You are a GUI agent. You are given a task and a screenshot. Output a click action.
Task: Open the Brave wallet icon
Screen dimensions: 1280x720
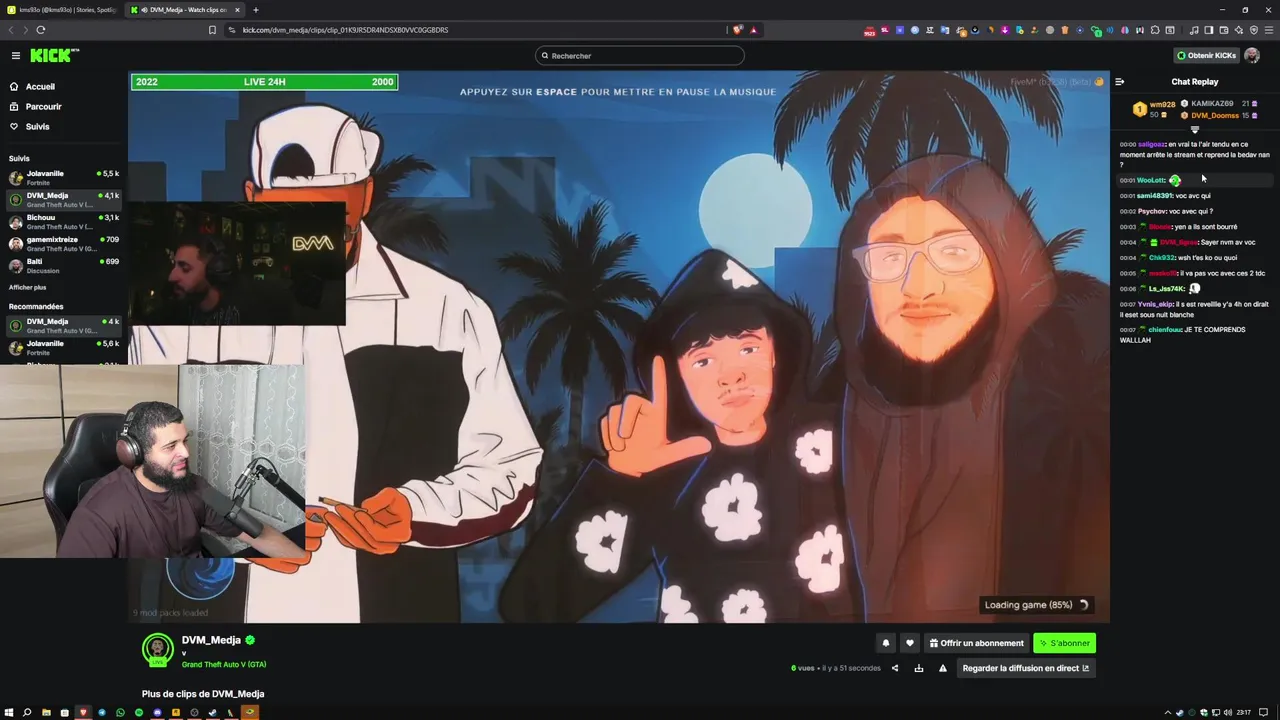tap(1224, 30)
